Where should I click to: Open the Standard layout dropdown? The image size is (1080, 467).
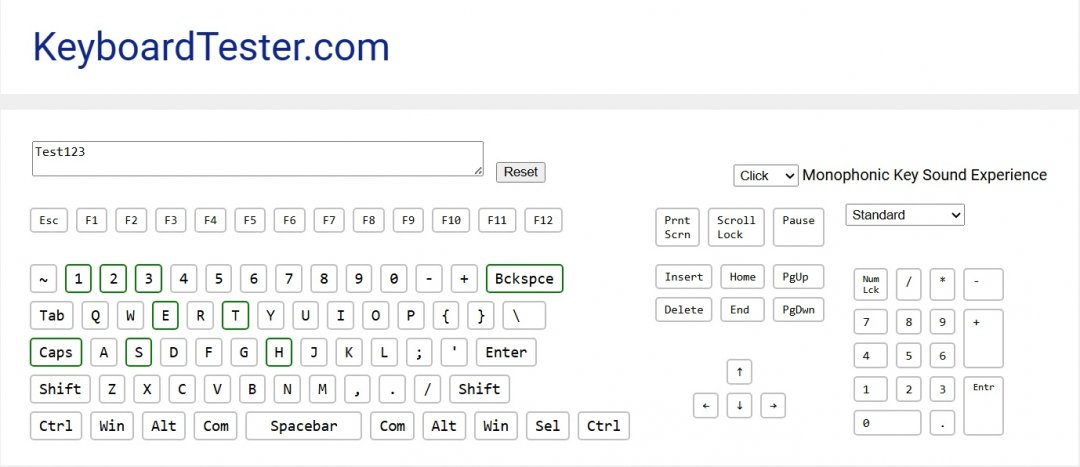(x=904, y=215)
